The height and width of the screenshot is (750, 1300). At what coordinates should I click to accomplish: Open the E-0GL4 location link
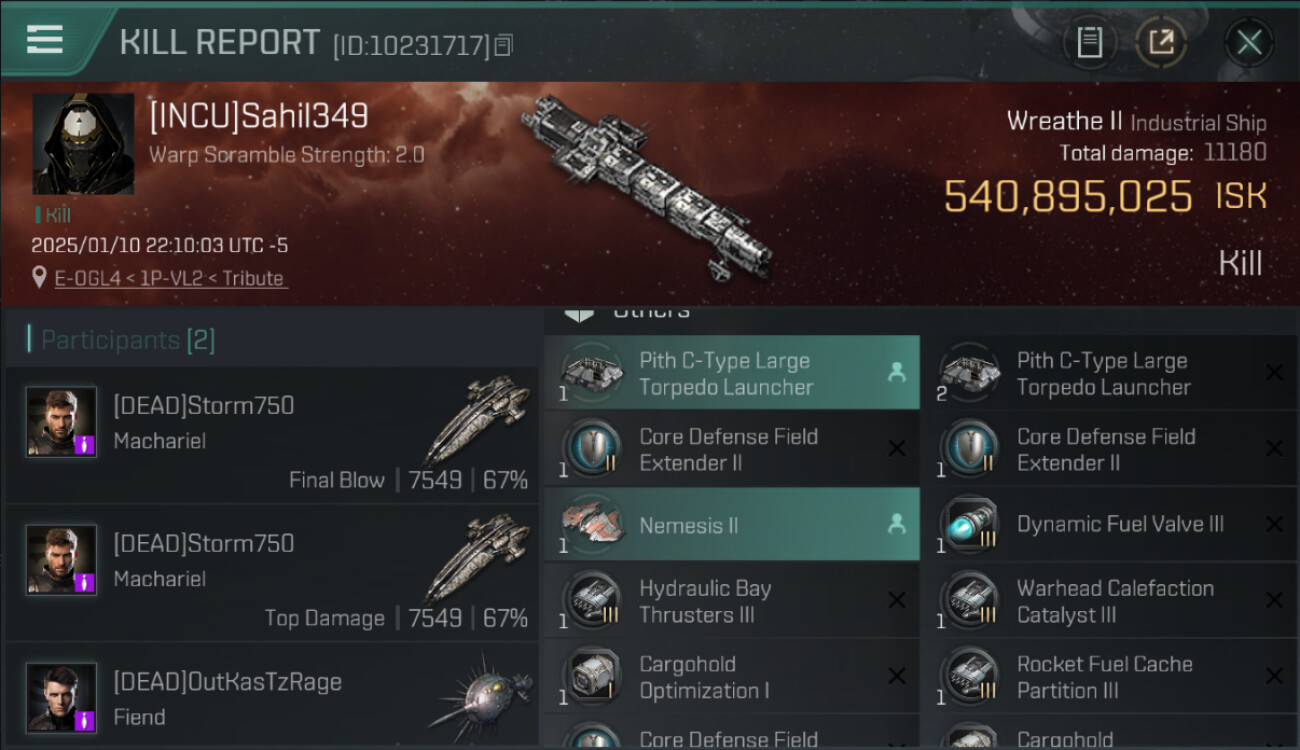171,278
